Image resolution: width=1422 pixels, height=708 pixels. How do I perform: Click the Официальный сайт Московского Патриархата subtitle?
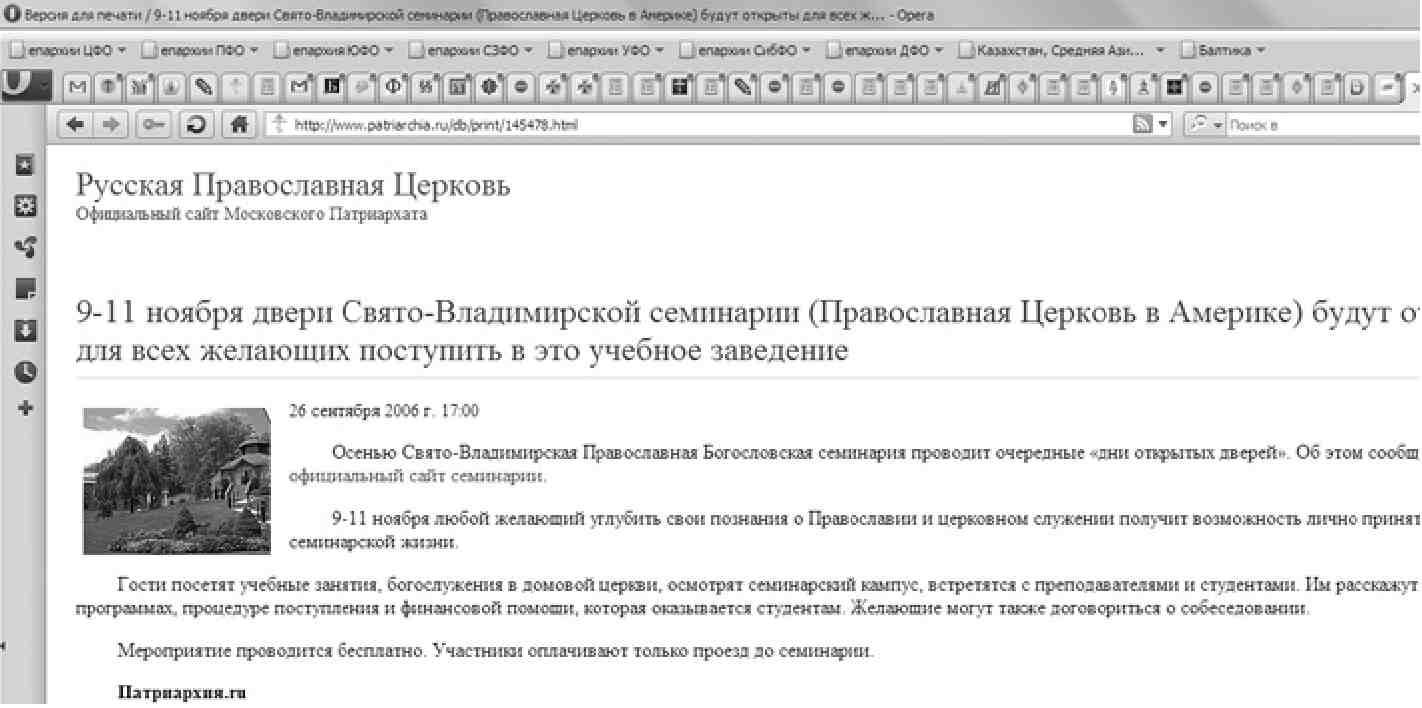point(252,215)
